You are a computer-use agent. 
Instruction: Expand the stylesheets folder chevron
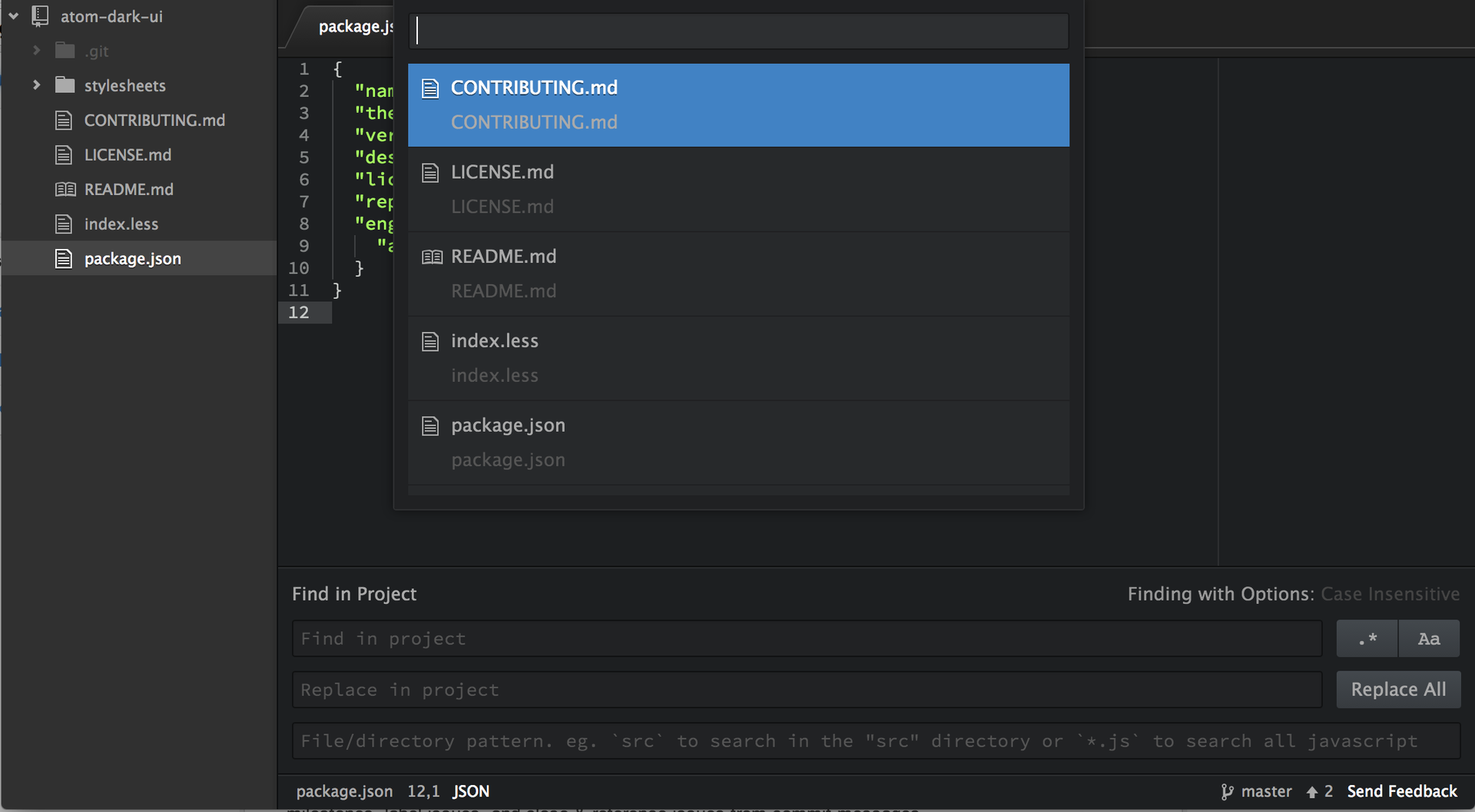36,85
